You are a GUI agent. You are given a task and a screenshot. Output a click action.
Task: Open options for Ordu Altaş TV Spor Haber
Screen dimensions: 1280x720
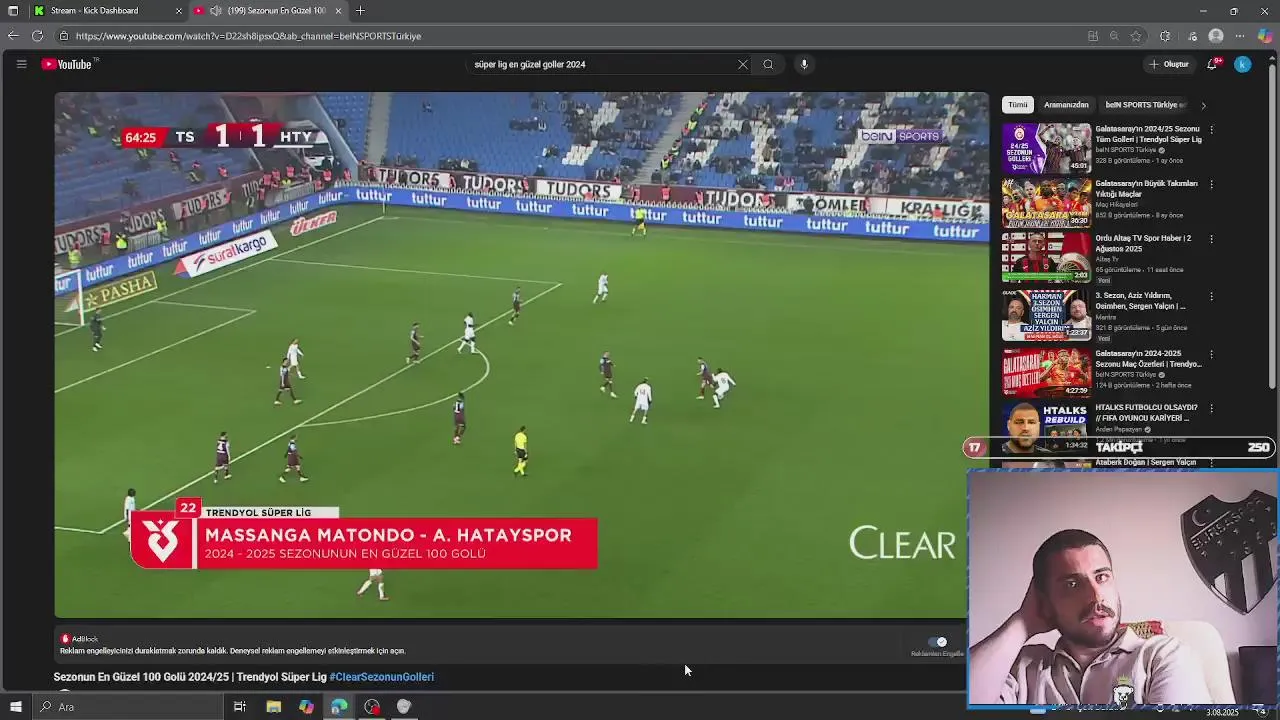point(1211,239)
